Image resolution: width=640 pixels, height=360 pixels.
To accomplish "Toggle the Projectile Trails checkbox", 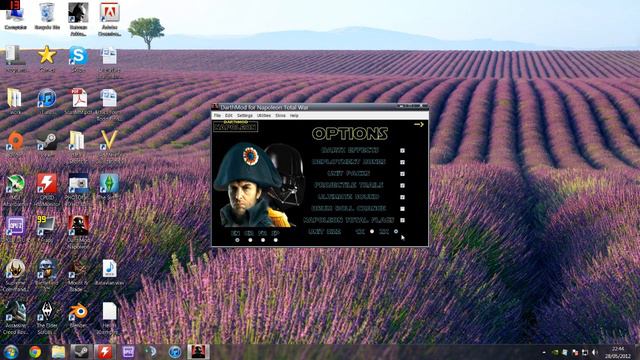I will pos(402,185).
